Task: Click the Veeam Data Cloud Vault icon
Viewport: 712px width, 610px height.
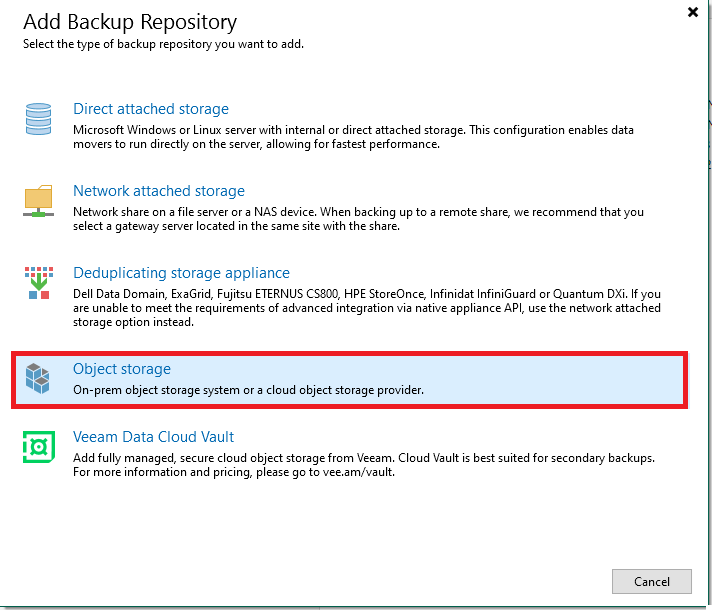Action: pos(39,447)
